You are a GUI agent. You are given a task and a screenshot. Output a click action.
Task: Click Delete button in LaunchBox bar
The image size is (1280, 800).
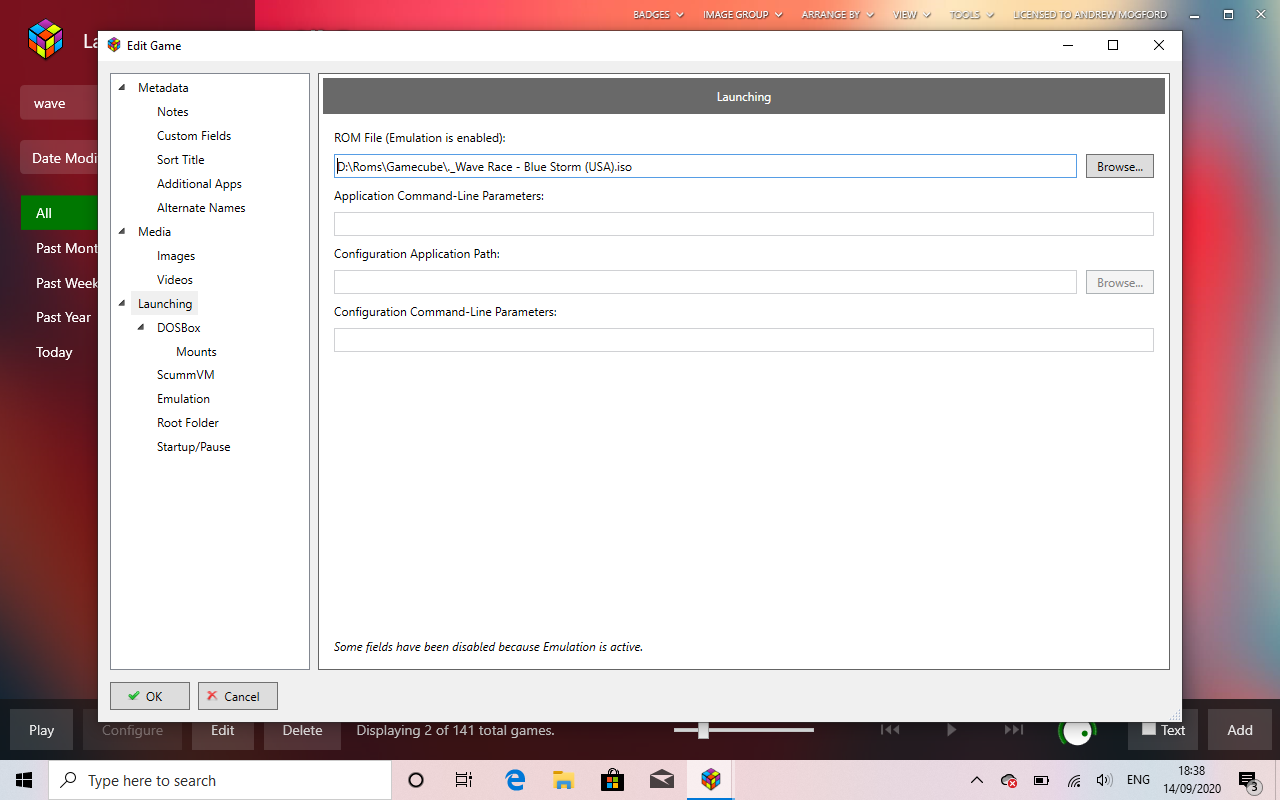tap(302, 730)
